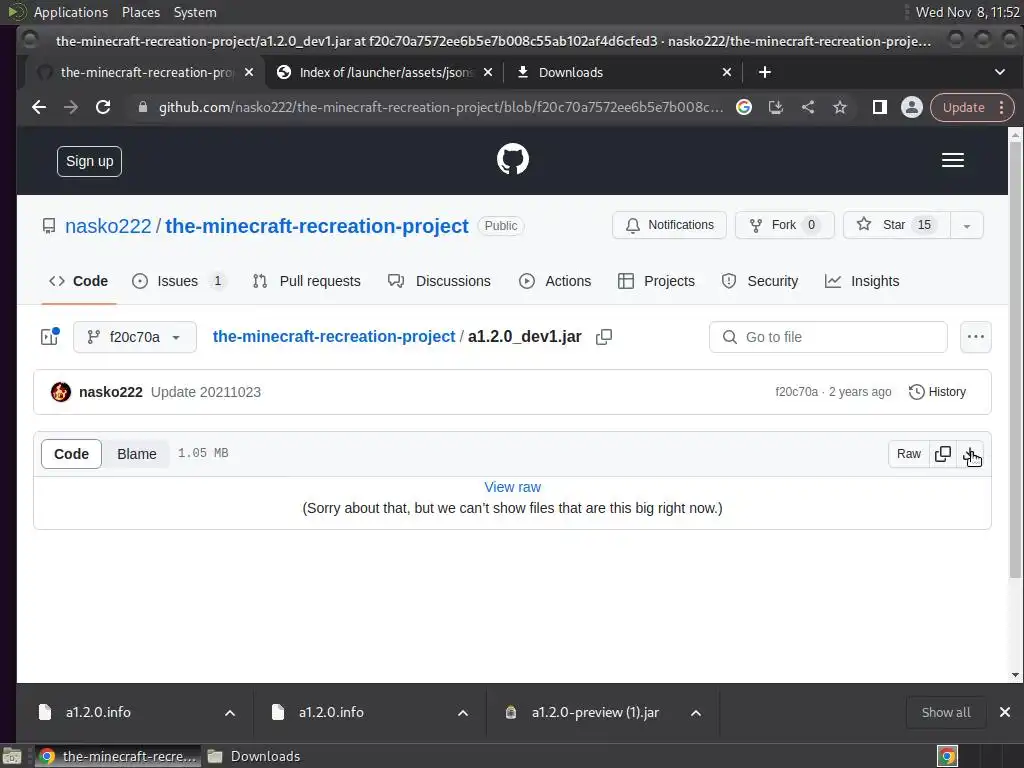Screen dimensions: 1024x768
Task: Star the repository
Action: click(897, 225)
